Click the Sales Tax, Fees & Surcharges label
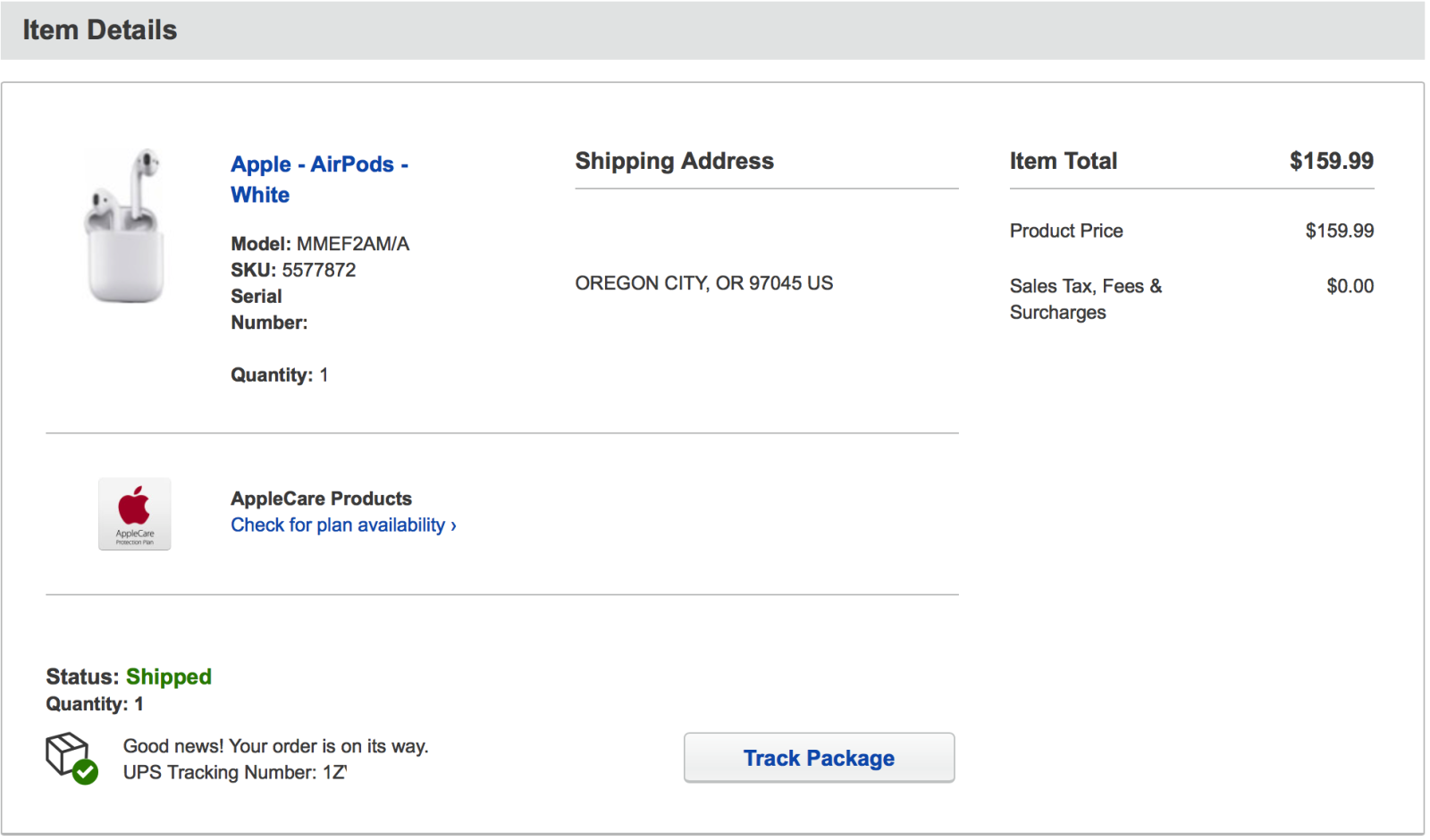 [1085, 299]
